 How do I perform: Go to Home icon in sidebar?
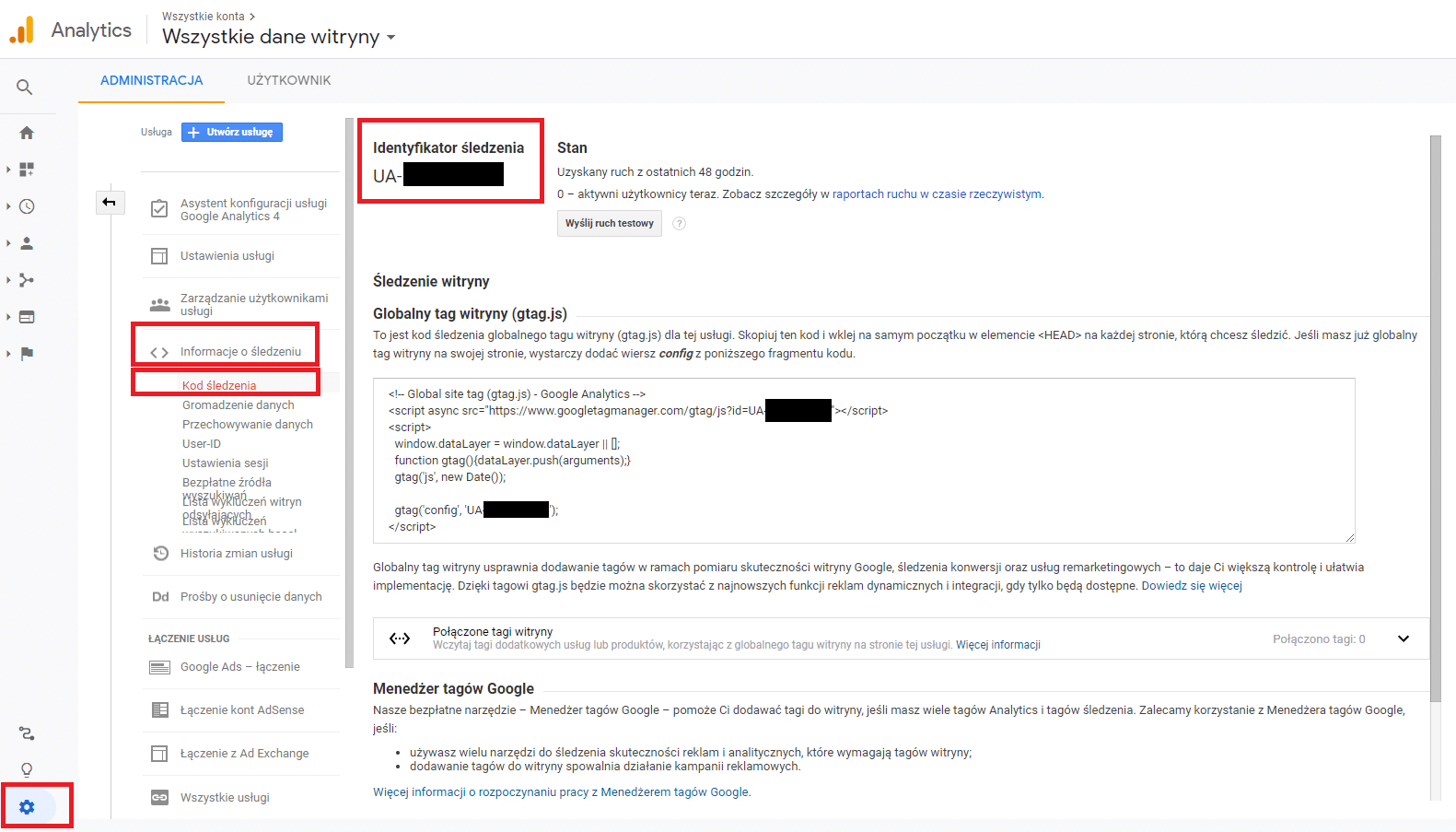pyautogui.click(x=27, y=133)
